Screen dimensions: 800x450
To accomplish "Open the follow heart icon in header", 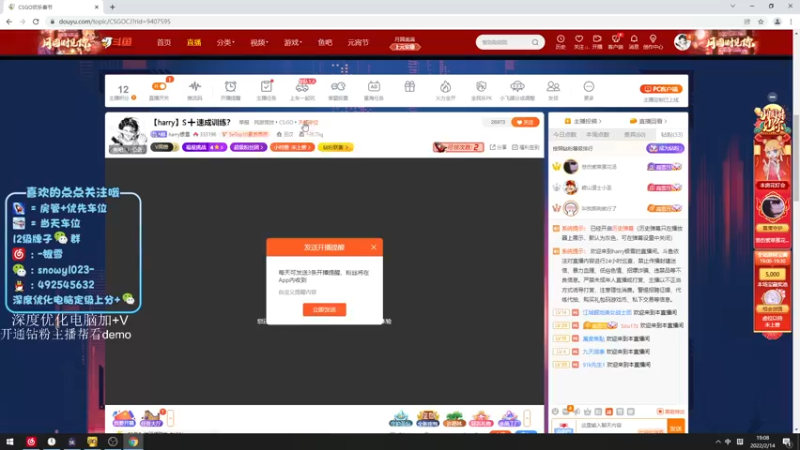I will pyautogui.click(x=579, y=42).
